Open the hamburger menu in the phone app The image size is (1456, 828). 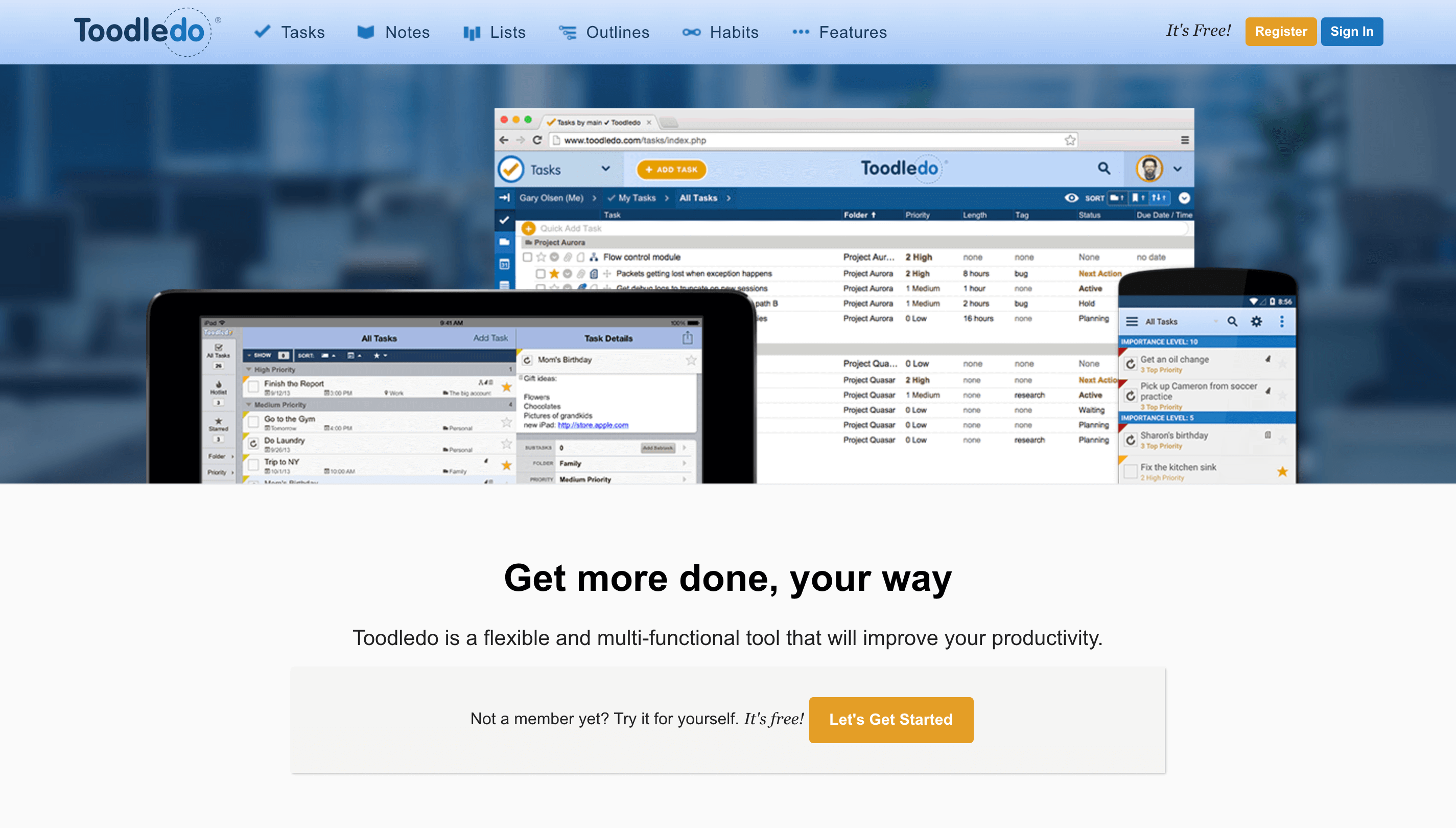point(1132,321)
